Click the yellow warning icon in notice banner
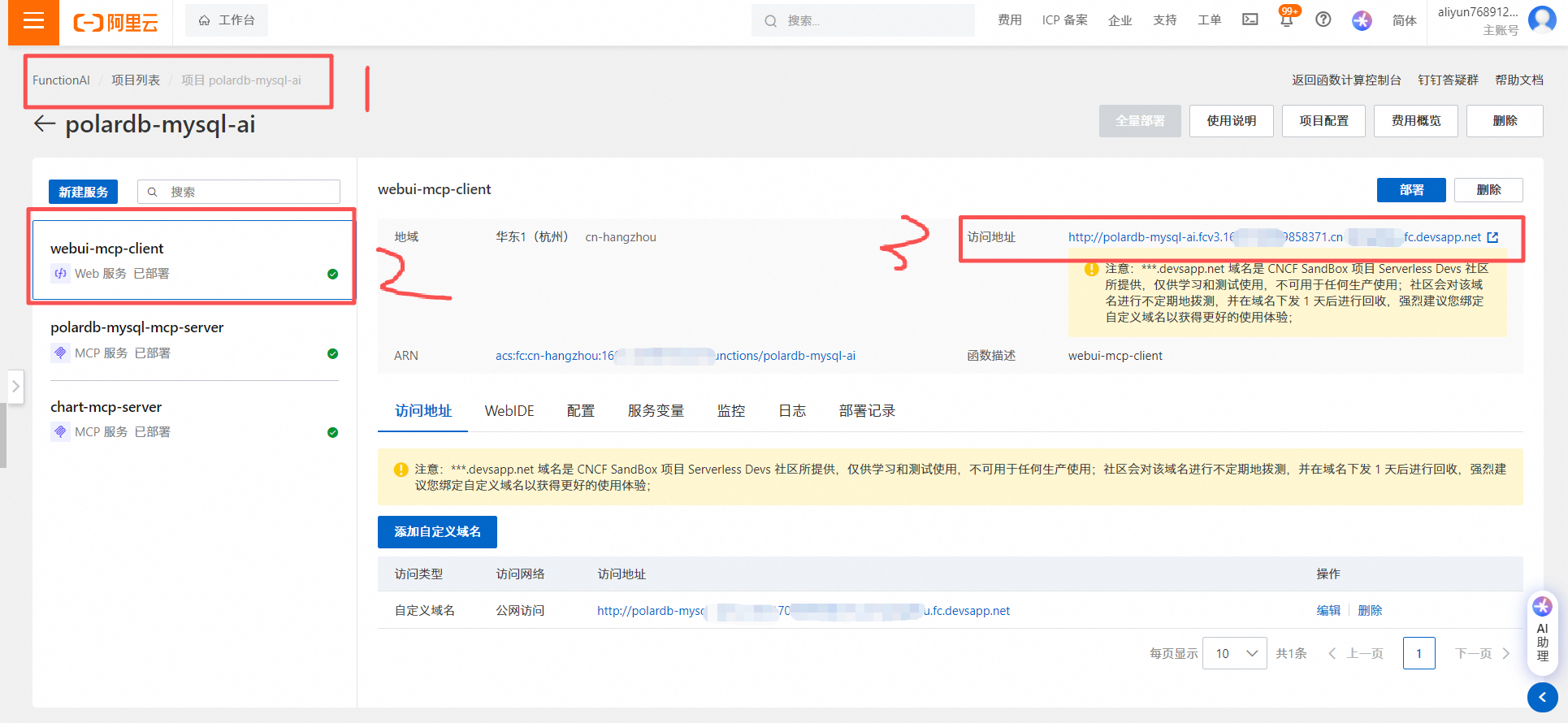Viewport: 1568px width, 723px height. (x=401, y=470)
